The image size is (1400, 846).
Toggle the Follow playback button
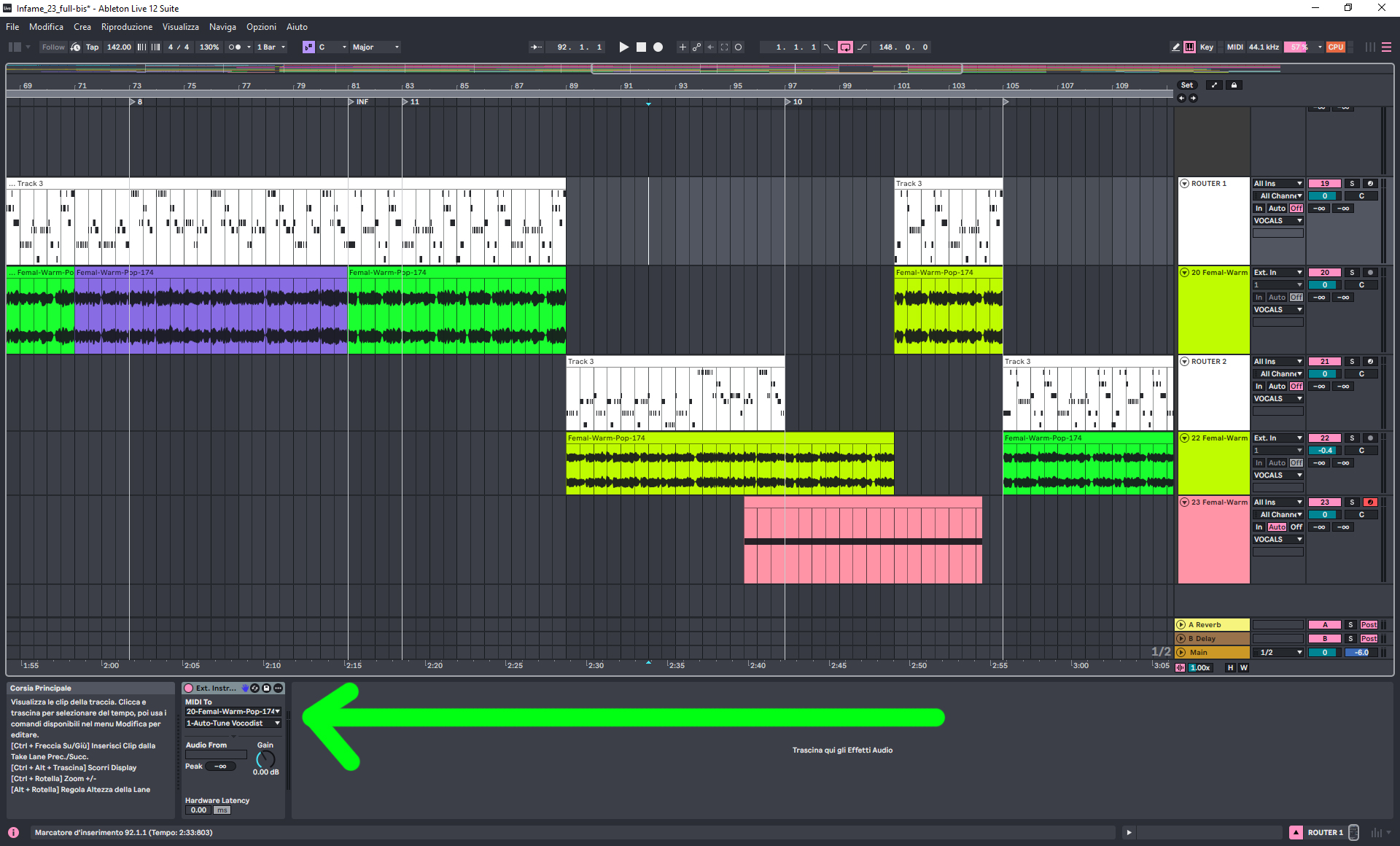(x=52, y=47)
